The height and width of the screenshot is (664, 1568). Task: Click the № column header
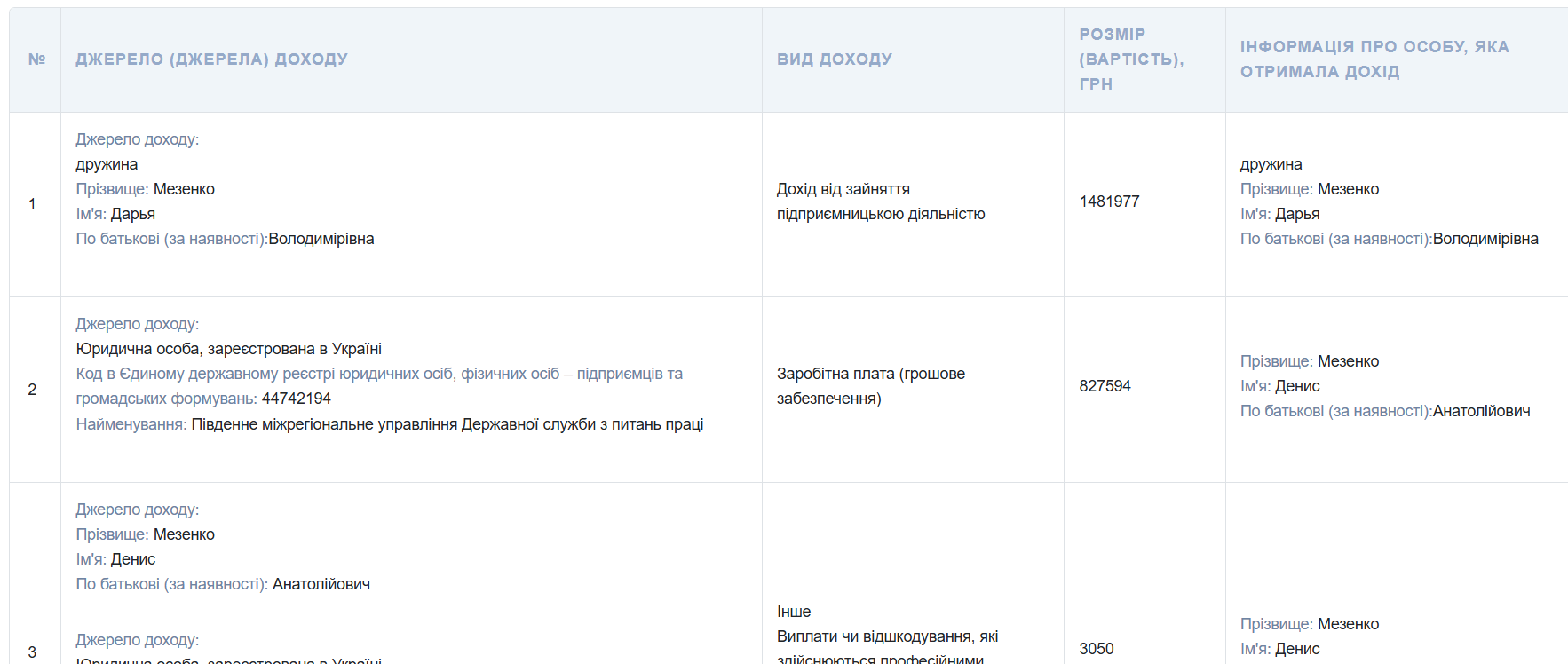pyautogui.click(x=36, y=59)
